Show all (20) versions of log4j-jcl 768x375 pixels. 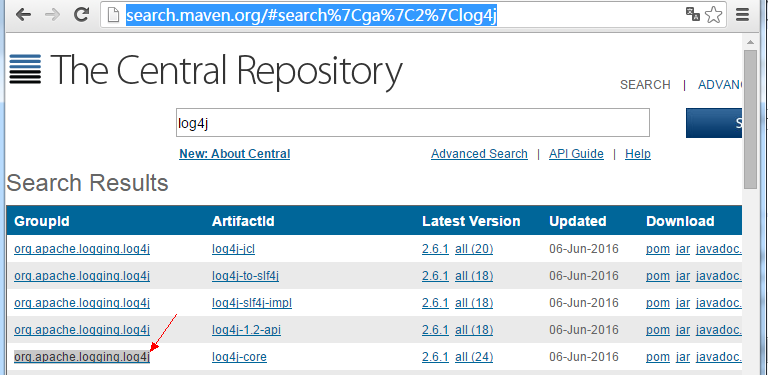pos(474,249)
